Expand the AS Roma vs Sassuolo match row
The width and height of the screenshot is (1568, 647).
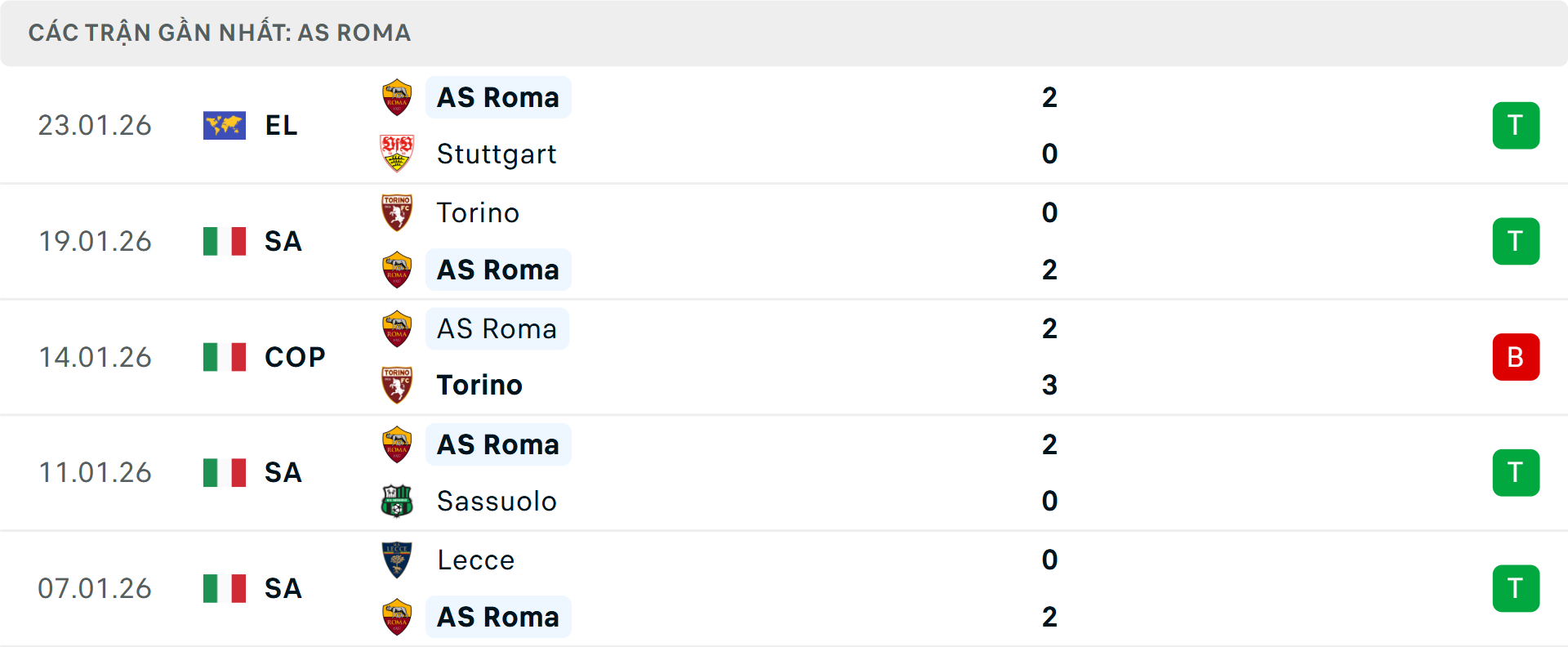(x=784, y=472)
